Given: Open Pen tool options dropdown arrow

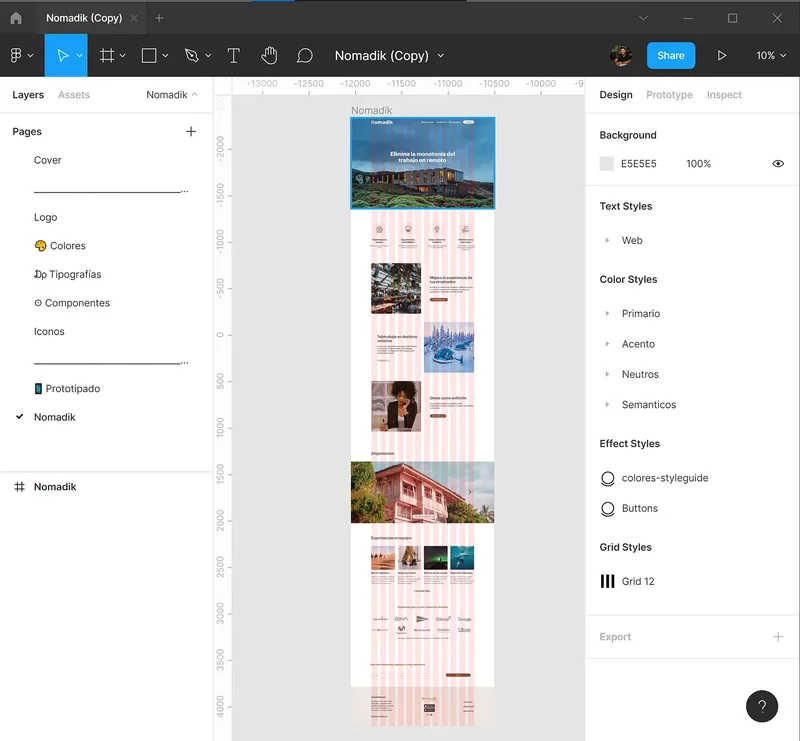Looking at the screenshot, I should (x=208, y=56).
